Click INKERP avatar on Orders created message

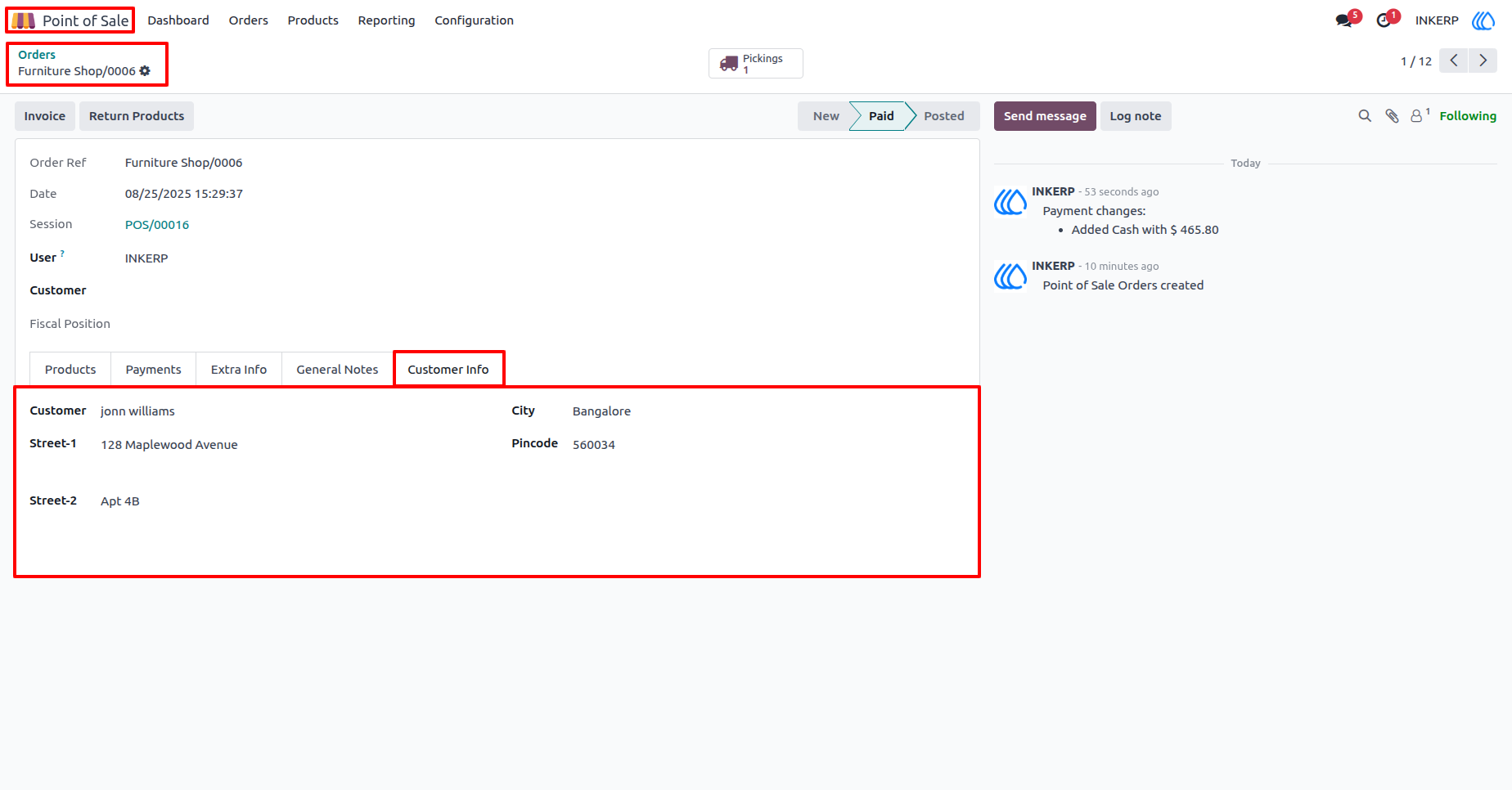1010,276
